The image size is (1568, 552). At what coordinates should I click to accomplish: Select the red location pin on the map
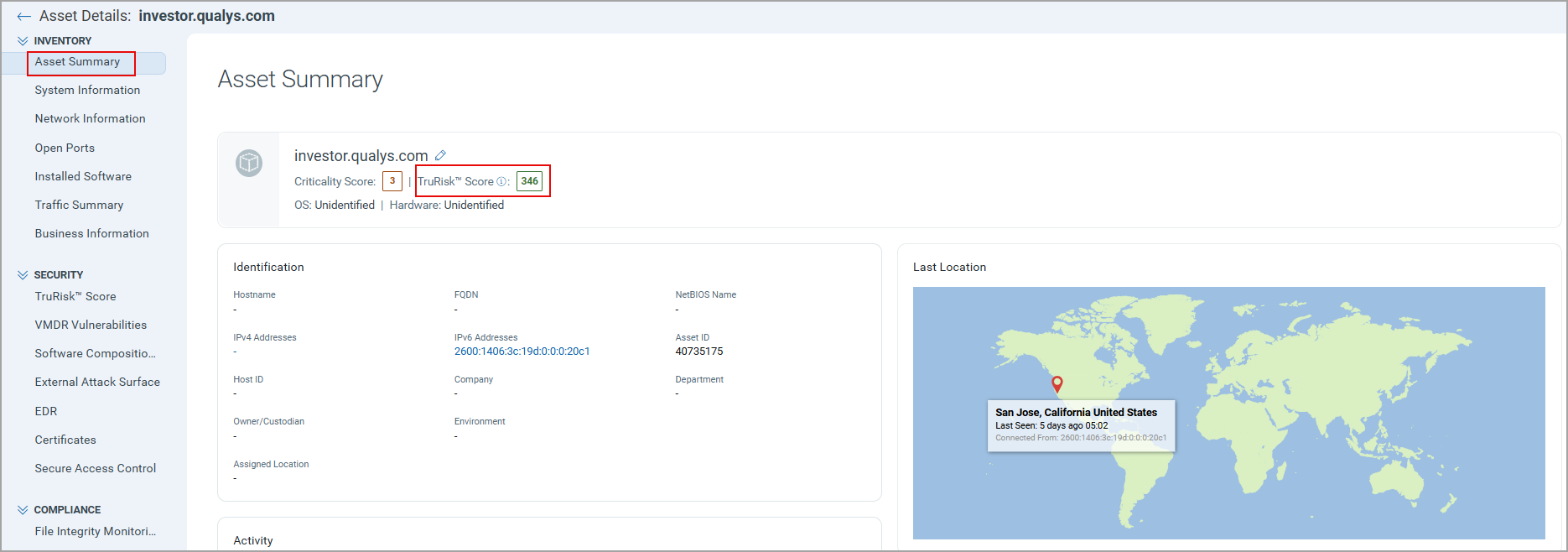click(x=1057, y=384)
